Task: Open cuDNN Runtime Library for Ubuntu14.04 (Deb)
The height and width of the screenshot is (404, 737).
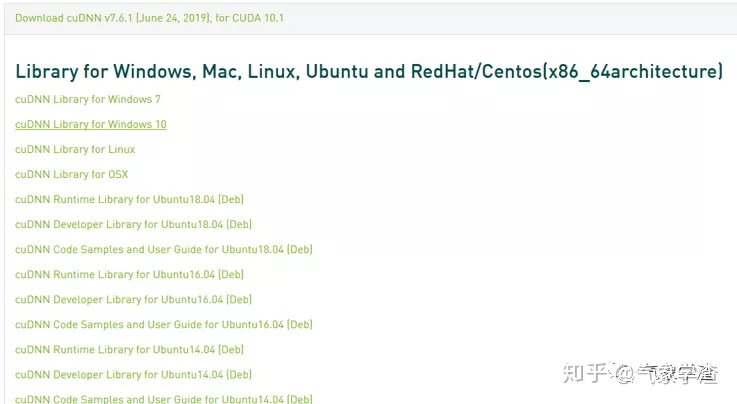Action: [129, 350]
